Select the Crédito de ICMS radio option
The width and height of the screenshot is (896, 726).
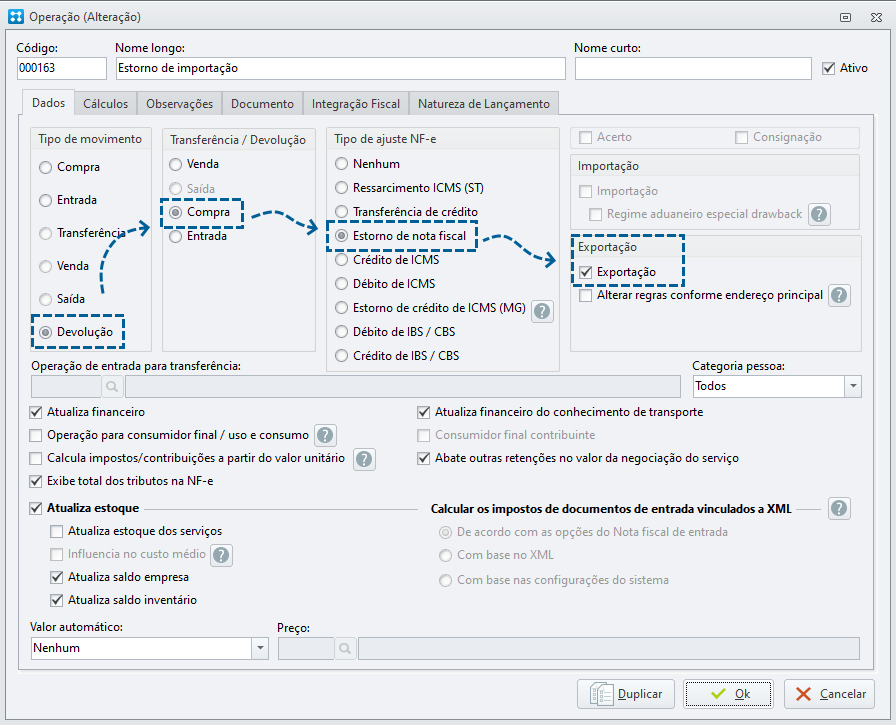341,260
